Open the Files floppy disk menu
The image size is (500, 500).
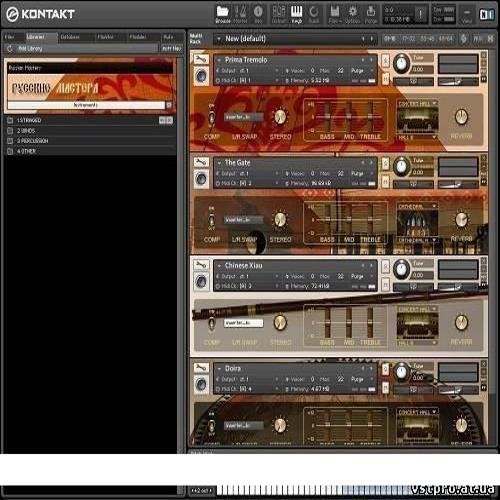coord(335,12)
